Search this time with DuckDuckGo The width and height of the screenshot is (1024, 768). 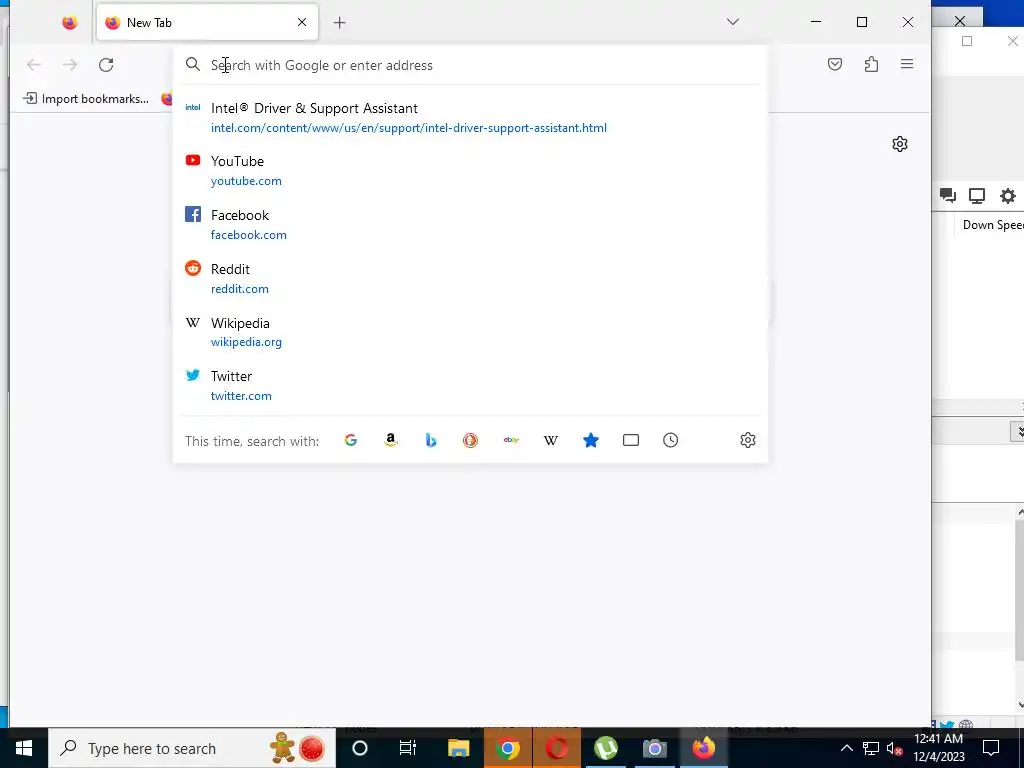[x=470, y=440]
